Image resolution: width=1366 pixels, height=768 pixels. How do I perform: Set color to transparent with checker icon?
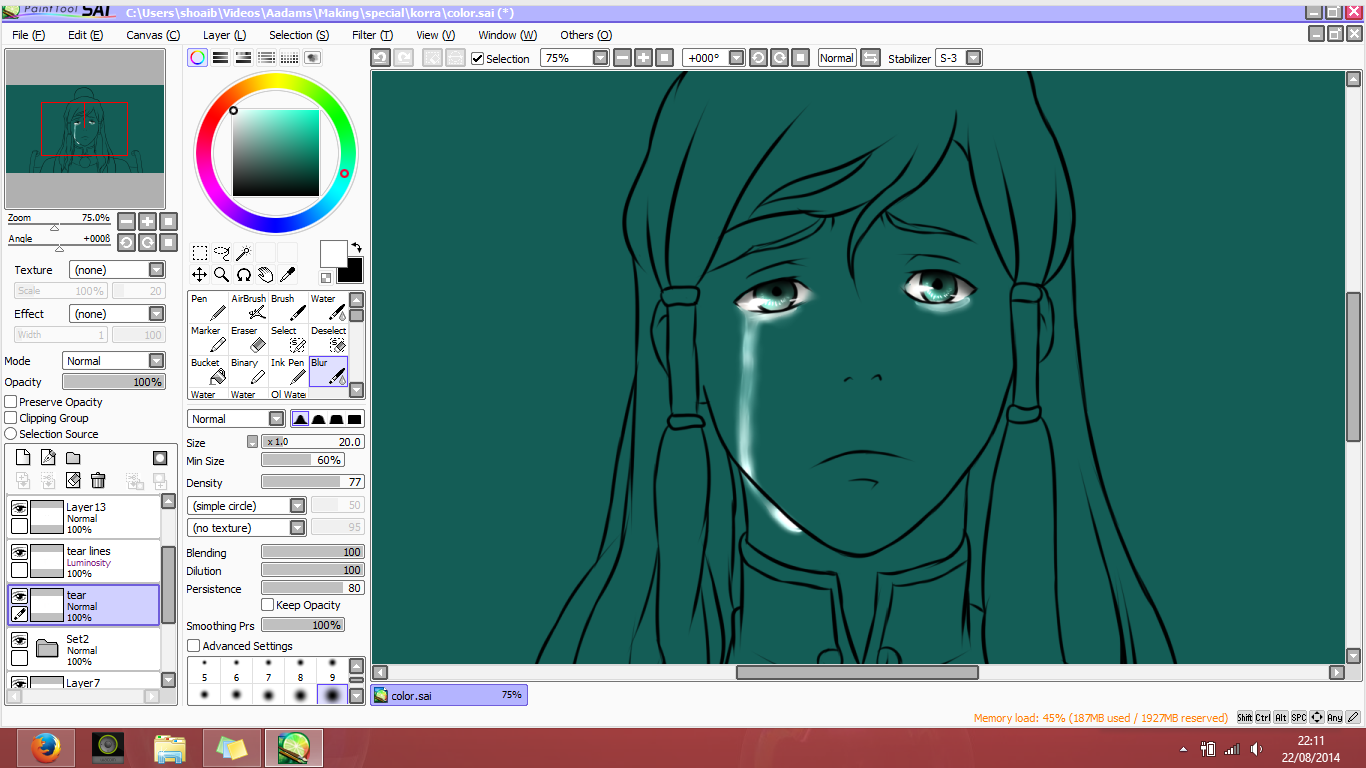326,278
